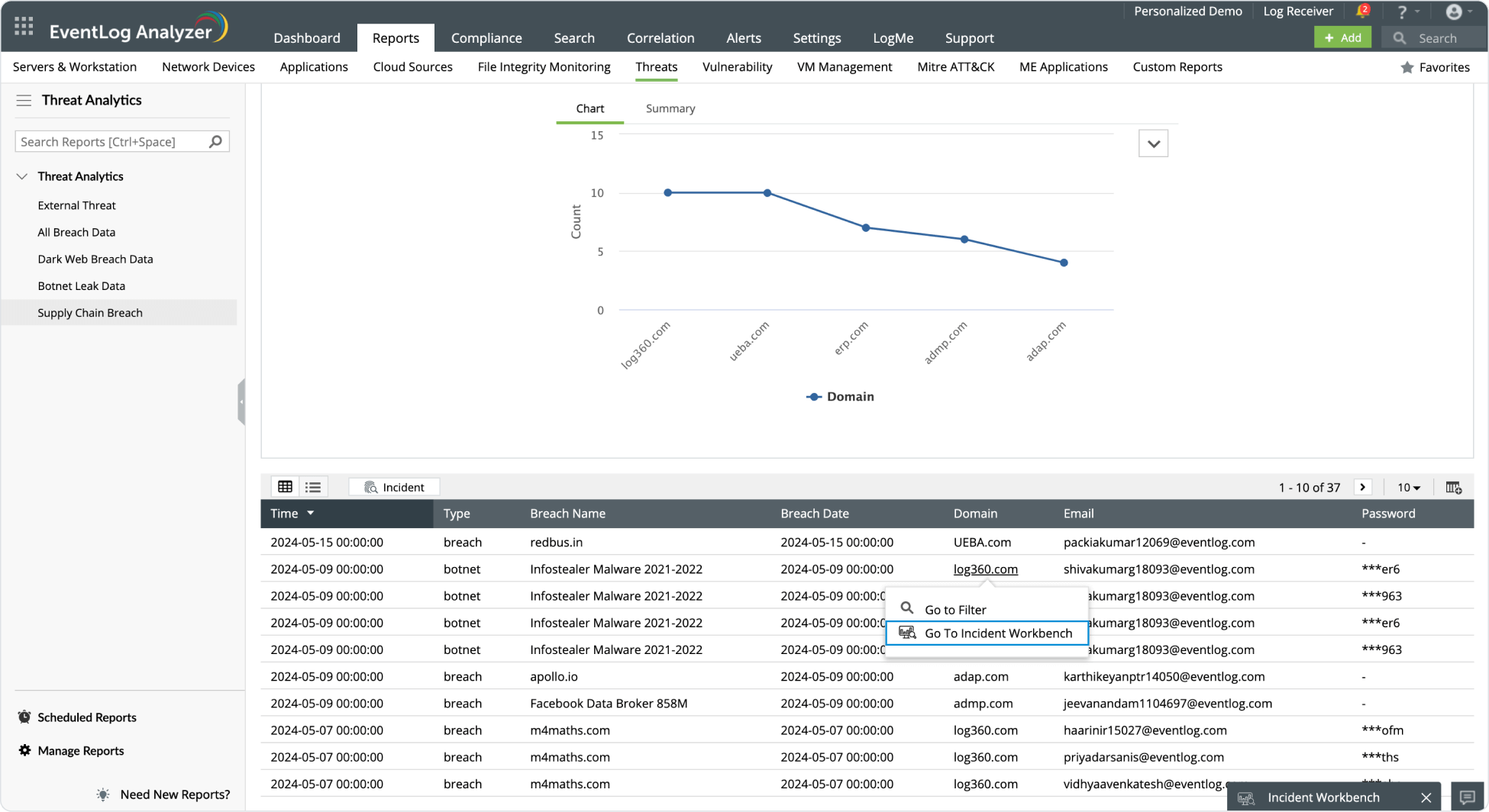1489x812 pixels.
Task: Switch to grid table view
Action: click(x=286, y=487)
